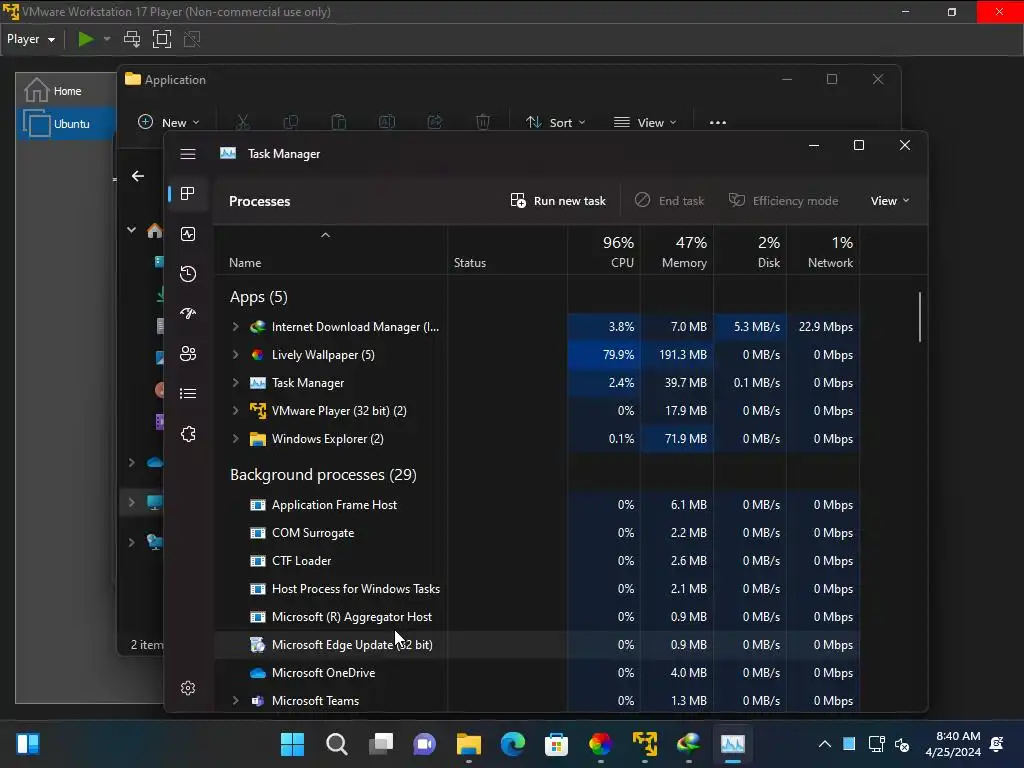The height and width of the screenshot is (768, 1024).
Task: Click Lively Wallpaper 79.9% CPU cell
Action: (604, 355)
